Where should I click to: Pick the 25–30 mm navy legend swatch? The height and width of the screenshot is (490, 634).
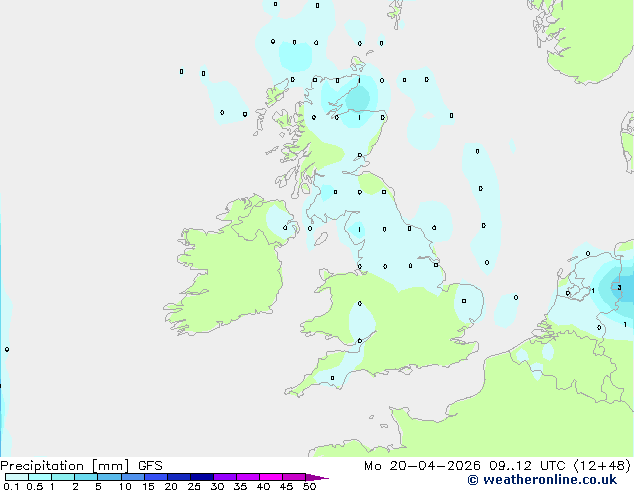pos(202,477)
